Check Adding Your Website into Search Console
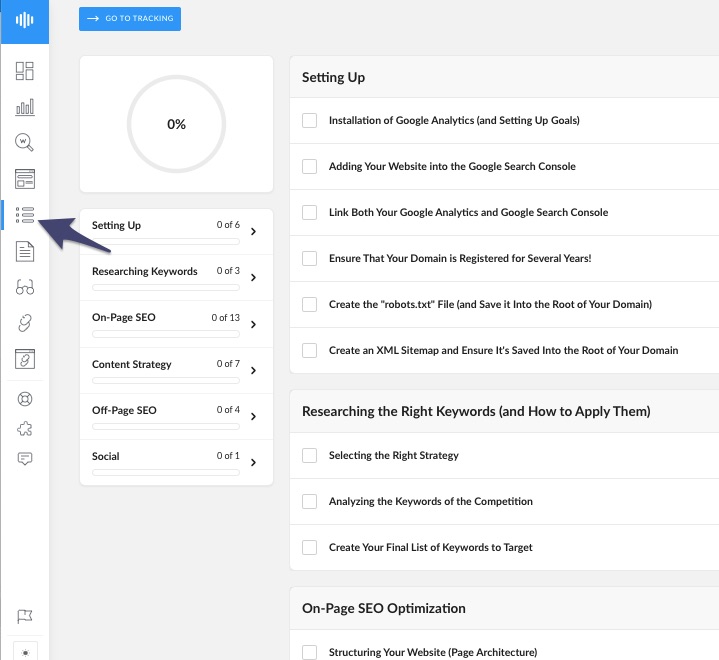This screenshot has height=660, width=719. [310, 166]
